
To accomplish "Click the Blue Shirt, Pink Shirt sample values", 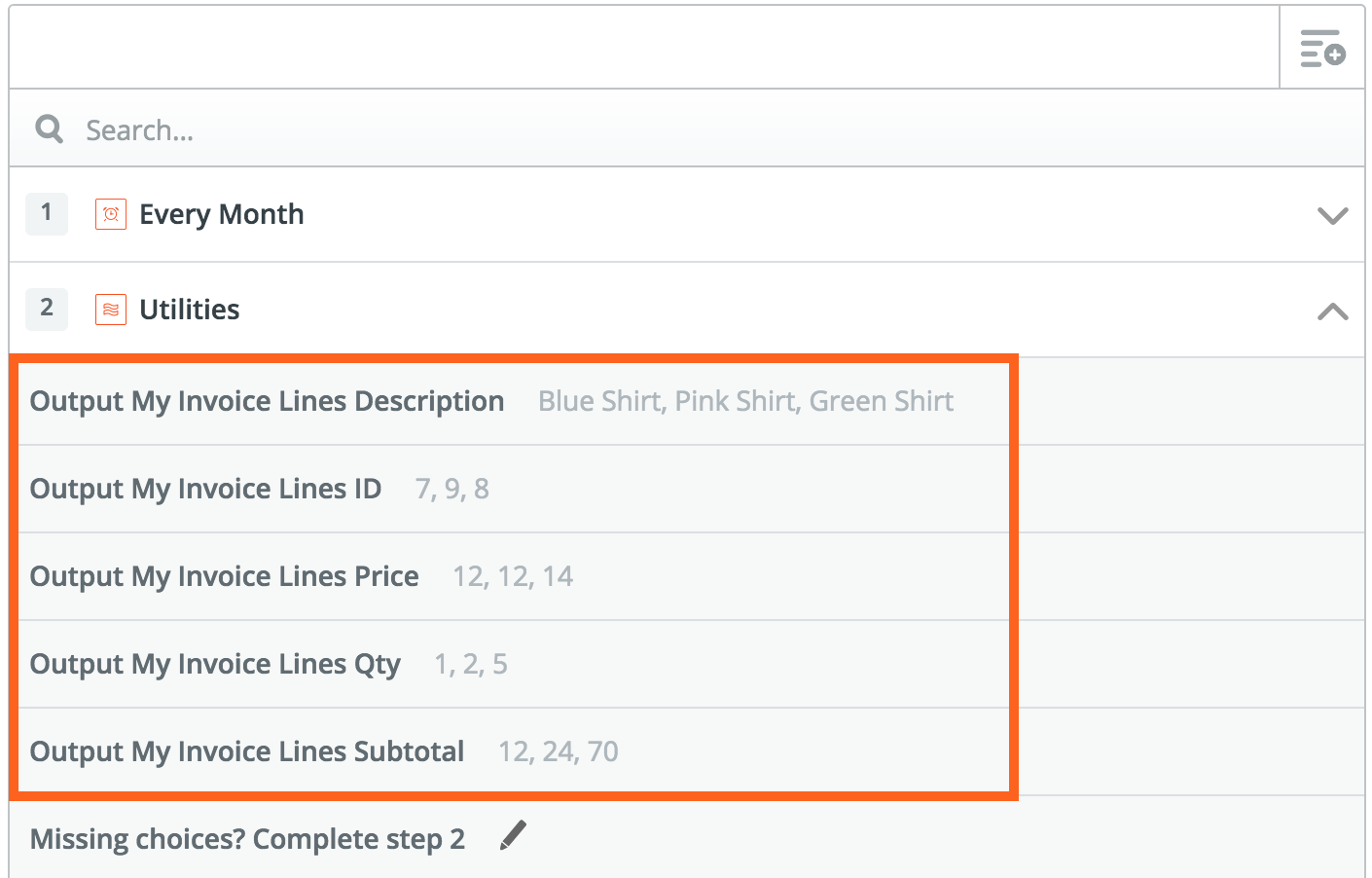I will (745, 401).
